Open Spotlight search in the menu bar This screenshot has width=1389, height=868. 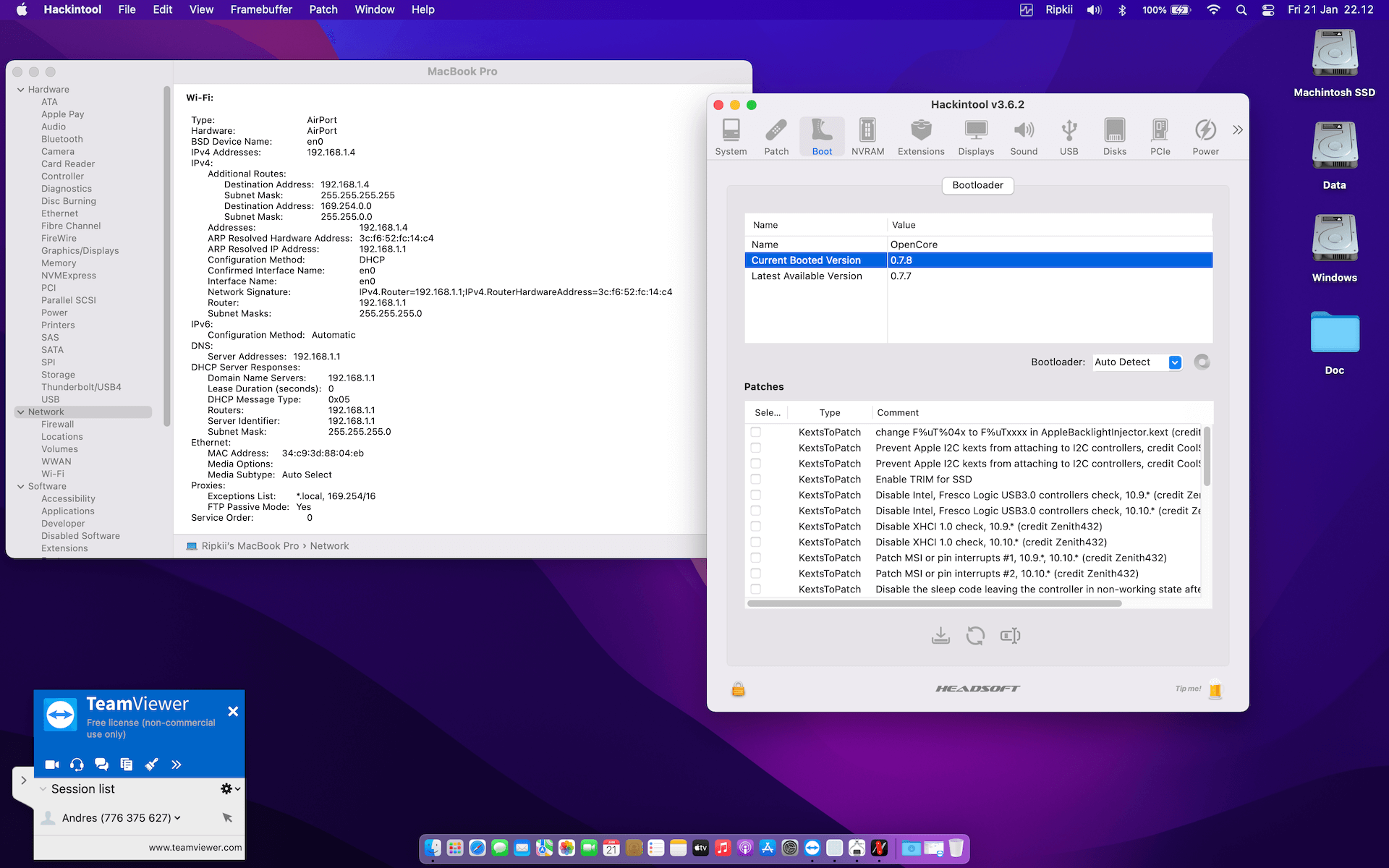click(x=1241, y=9)
